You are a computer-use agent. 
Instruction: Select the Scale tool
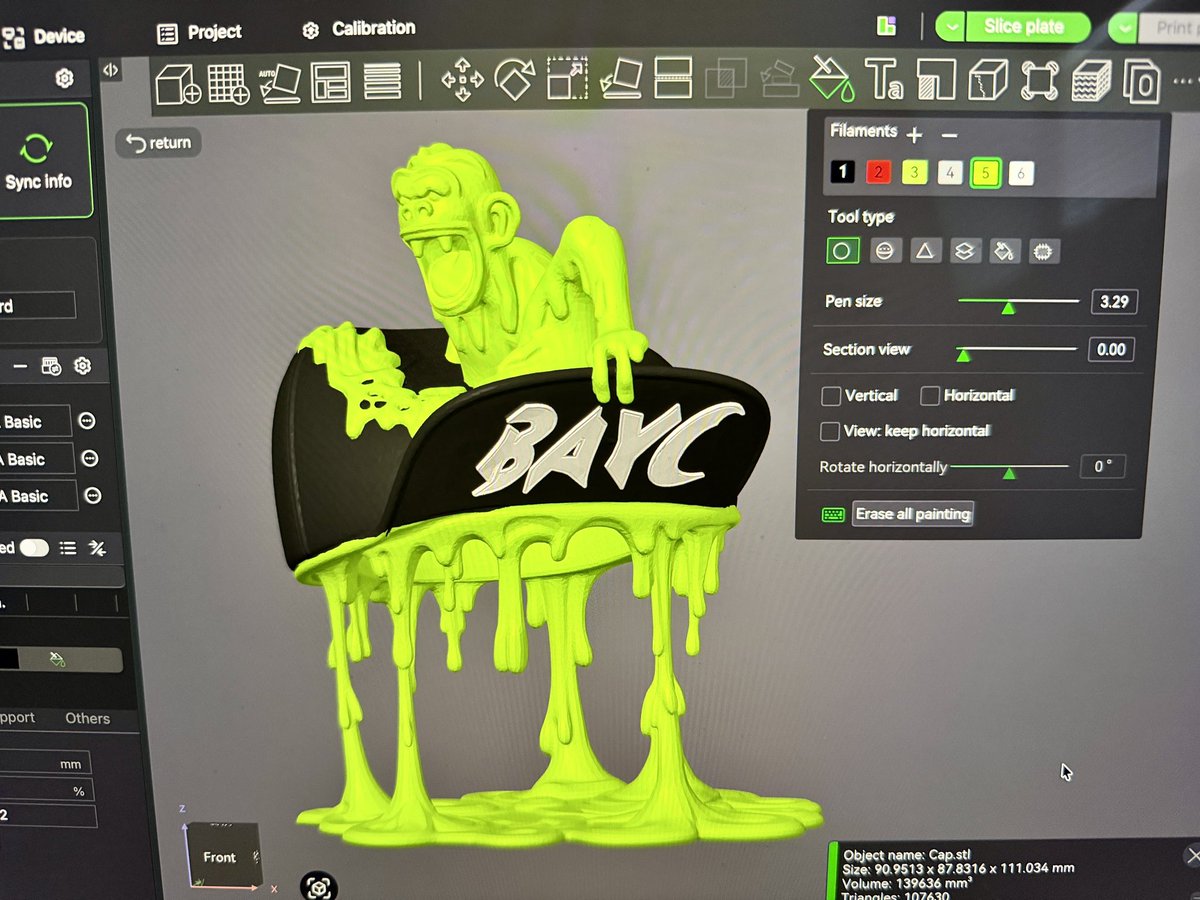pyautogui.click(x=568, y=77)
